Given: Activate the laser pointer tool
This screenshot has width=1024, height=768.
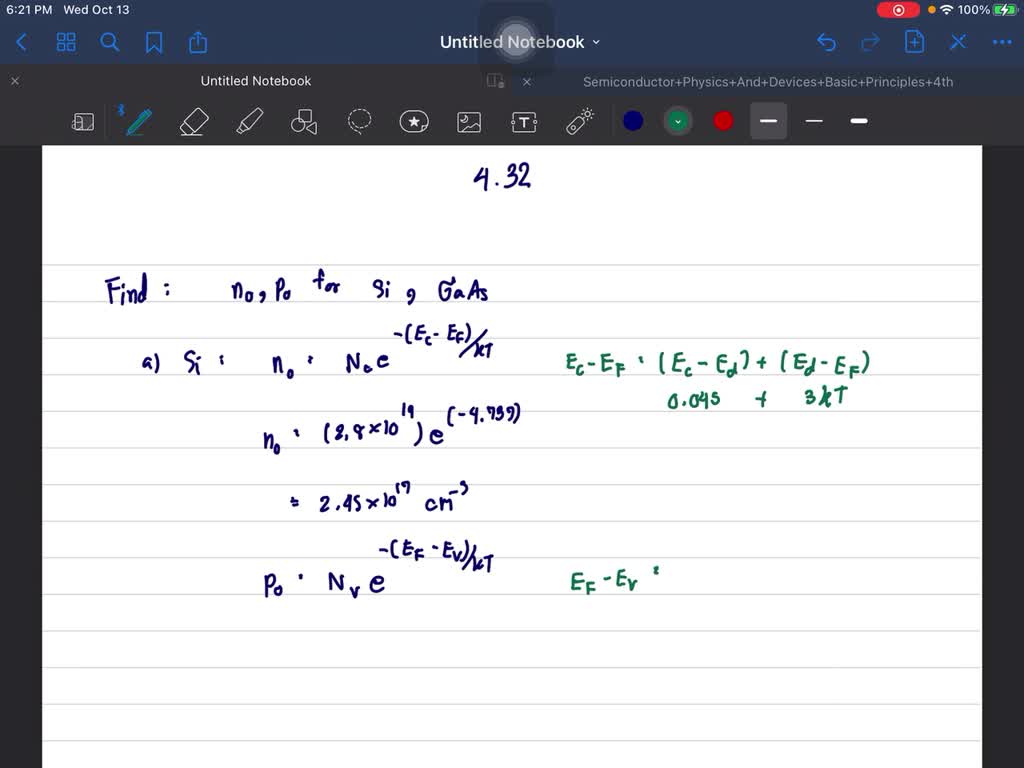Looking at the screenshot, I should pyautogui.click(x=579, y=120).
